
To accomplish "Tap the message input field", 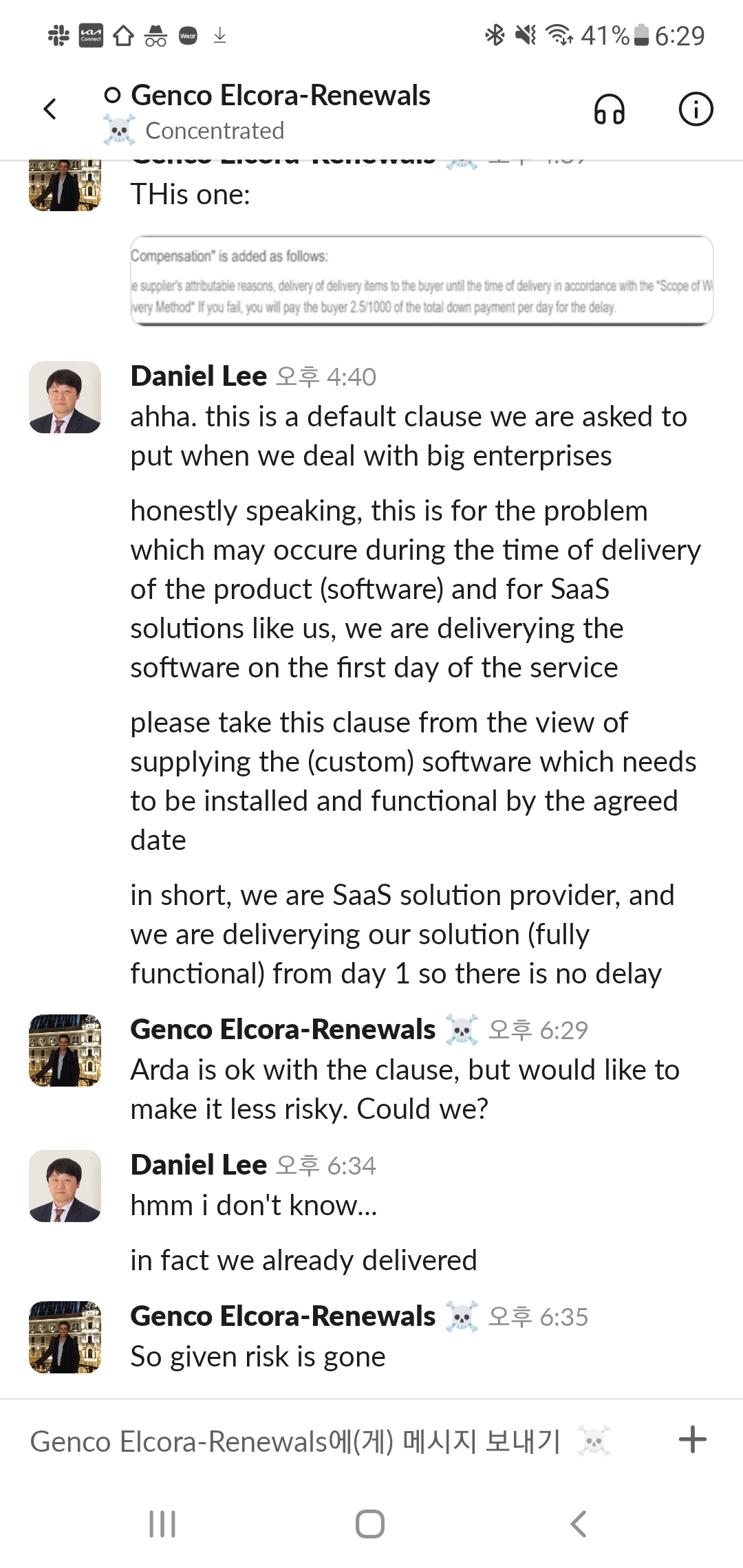I will click(296, 1441).
